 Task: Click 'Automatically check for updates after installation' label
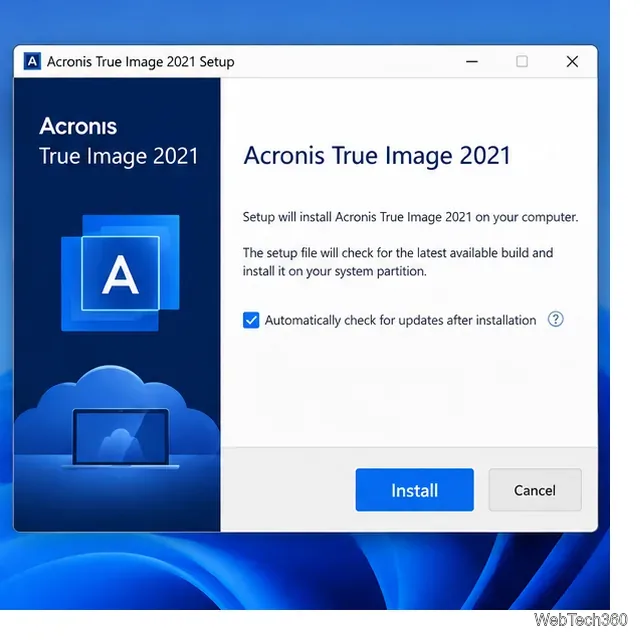click(x=400, y=320)
